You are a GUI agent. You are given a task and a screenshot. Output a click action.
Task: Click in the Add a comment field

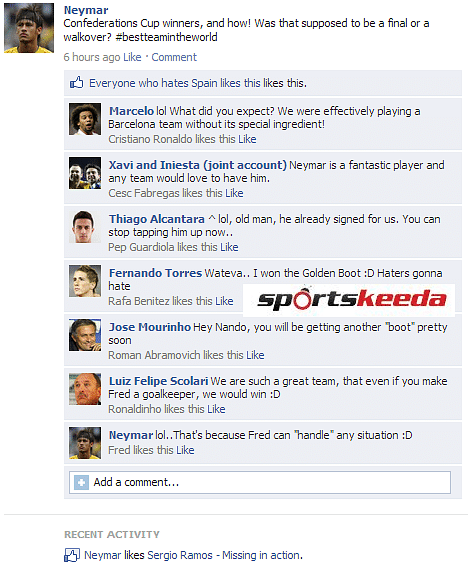pyautogui.click(x=260, y=482)
